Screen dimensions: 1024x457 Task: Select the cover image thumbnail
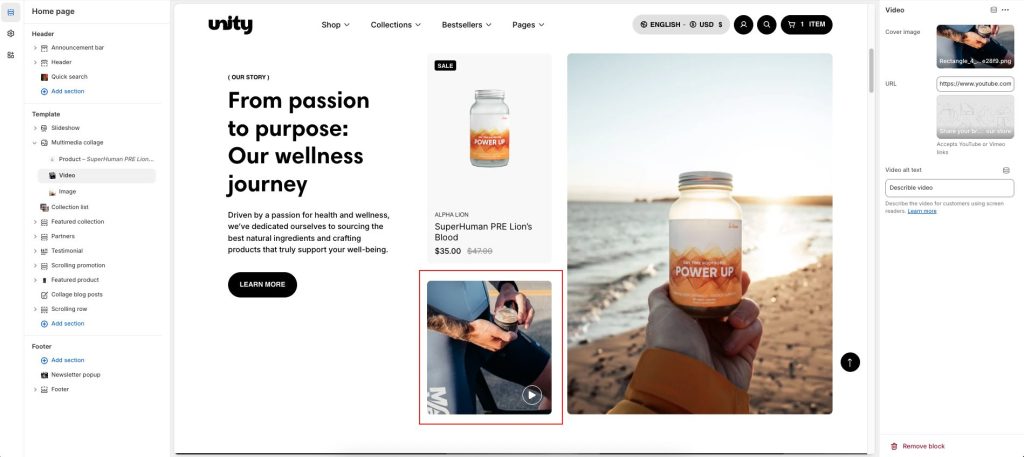click(975, 46)
